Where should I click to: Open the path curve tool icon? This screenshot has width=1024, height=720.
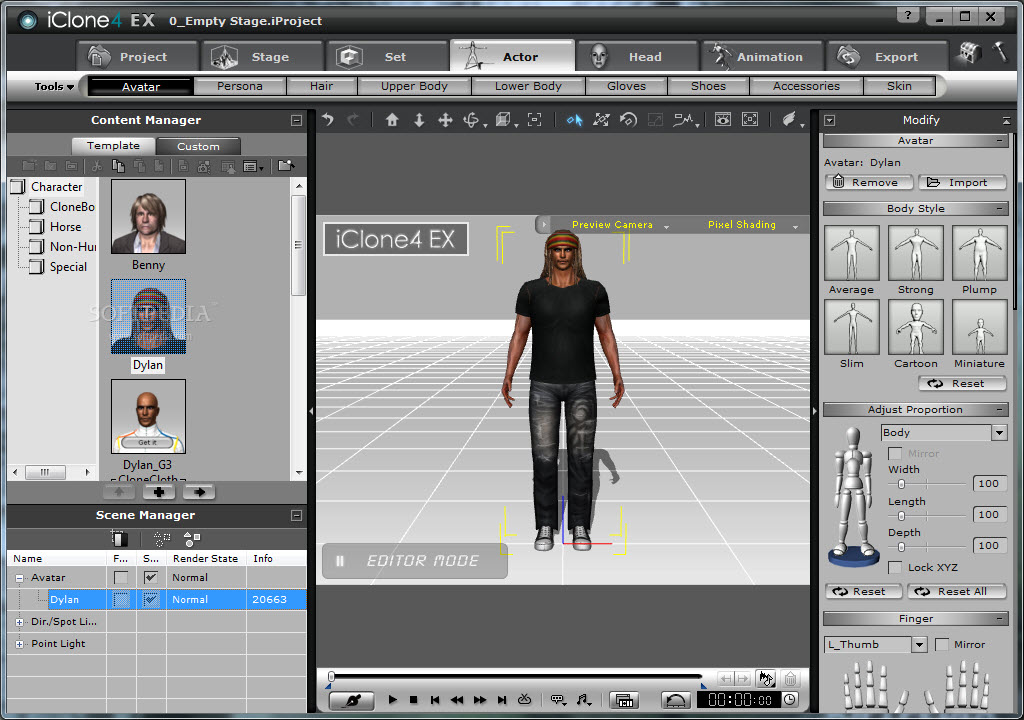684,120
